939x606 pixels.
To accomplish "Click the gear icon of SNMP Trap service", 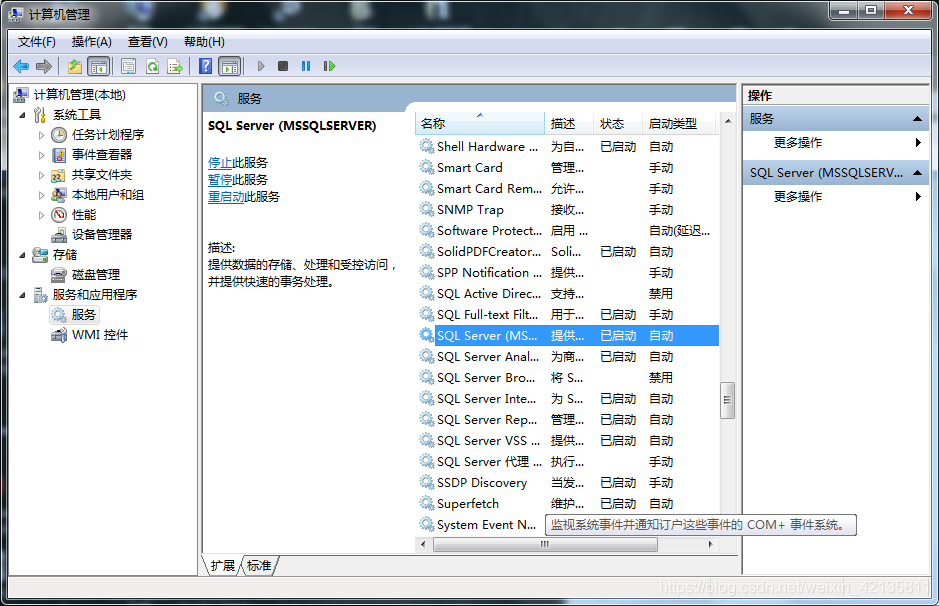I will coord(426,210).
